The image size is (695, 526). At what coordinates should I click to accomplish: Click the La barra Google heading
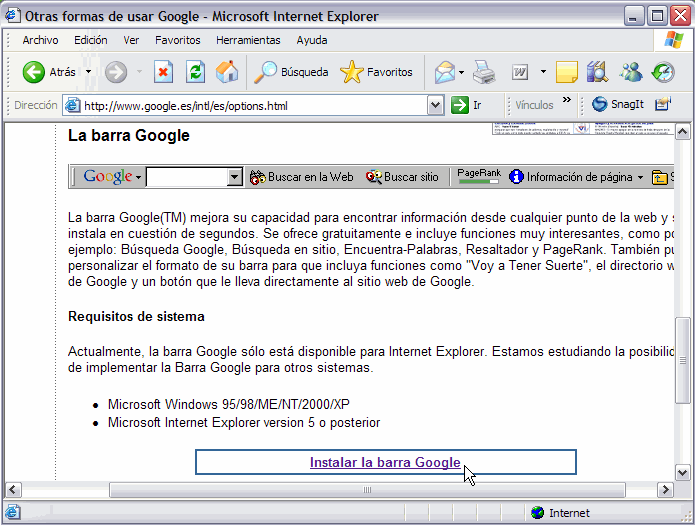[x=129, y=135]
